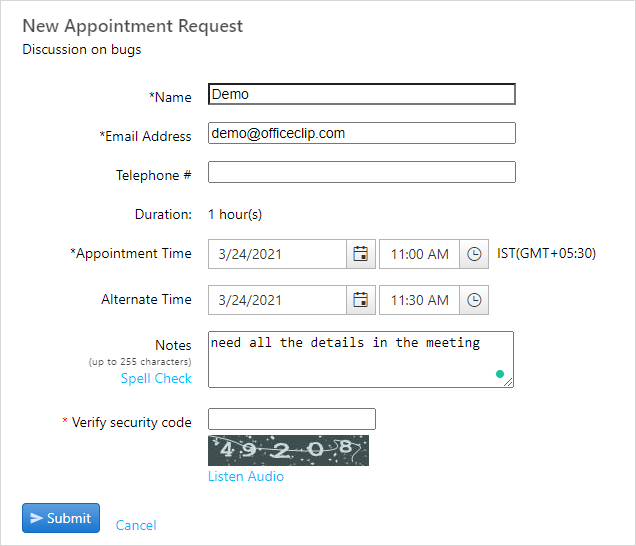Click the 11:00 AM time field

point(419,254)
